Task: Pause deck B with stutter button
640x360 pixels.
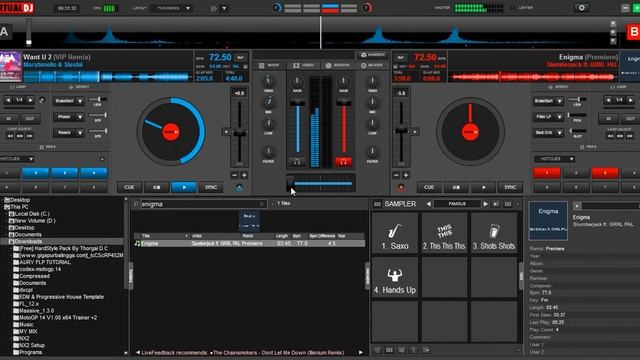Action: [x=456, y=187]
